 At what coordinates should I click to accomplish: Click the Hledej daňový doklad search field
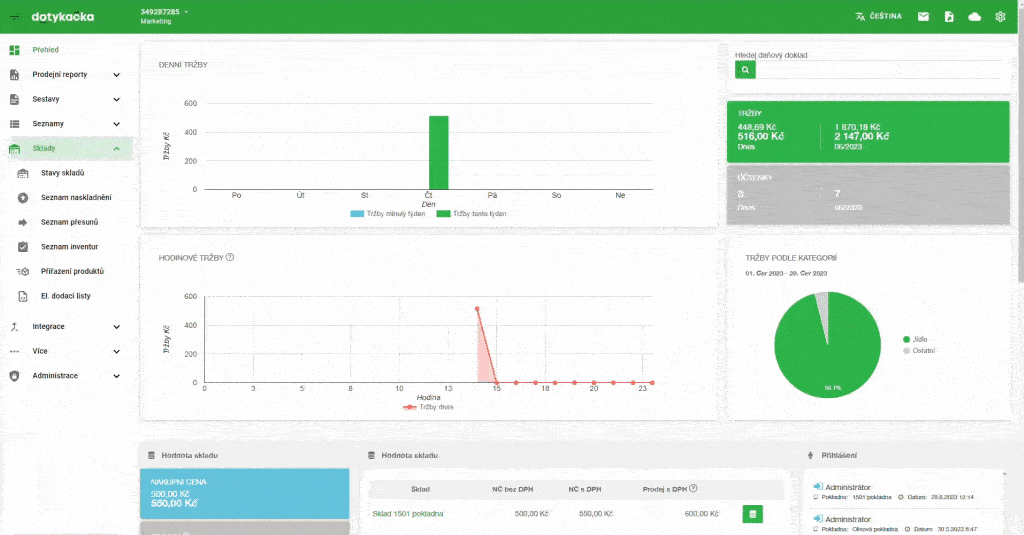coord(878,70)
